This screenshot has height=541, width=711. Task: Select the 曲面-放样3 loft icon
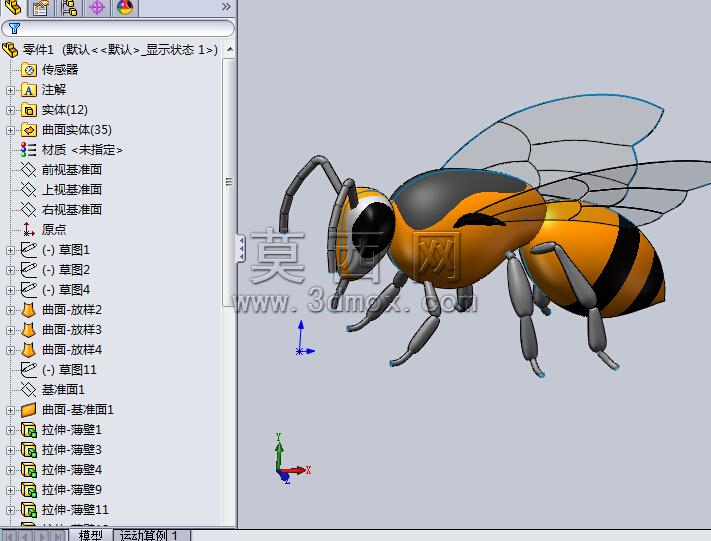coord(29,330)
